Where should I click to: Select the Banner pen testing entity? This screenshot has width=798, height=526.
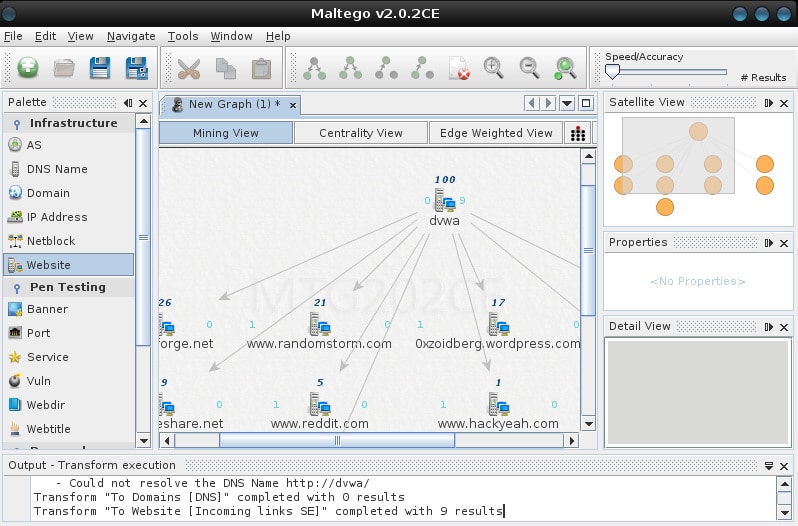(x=69, y=309)
